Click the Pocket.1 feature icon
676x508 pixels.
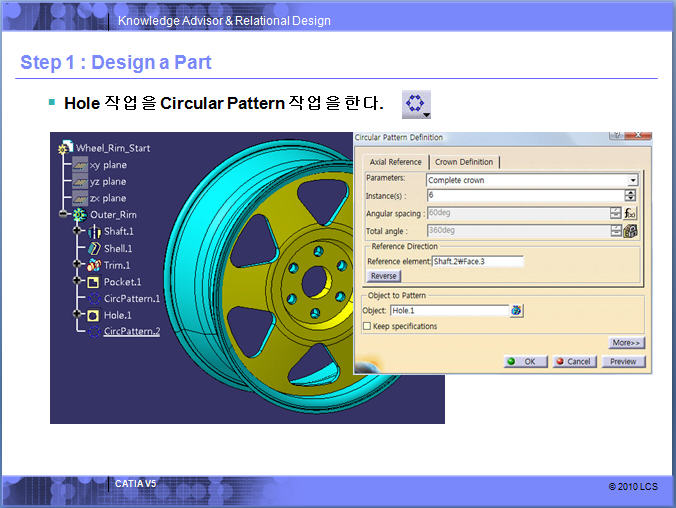point(94,282)
